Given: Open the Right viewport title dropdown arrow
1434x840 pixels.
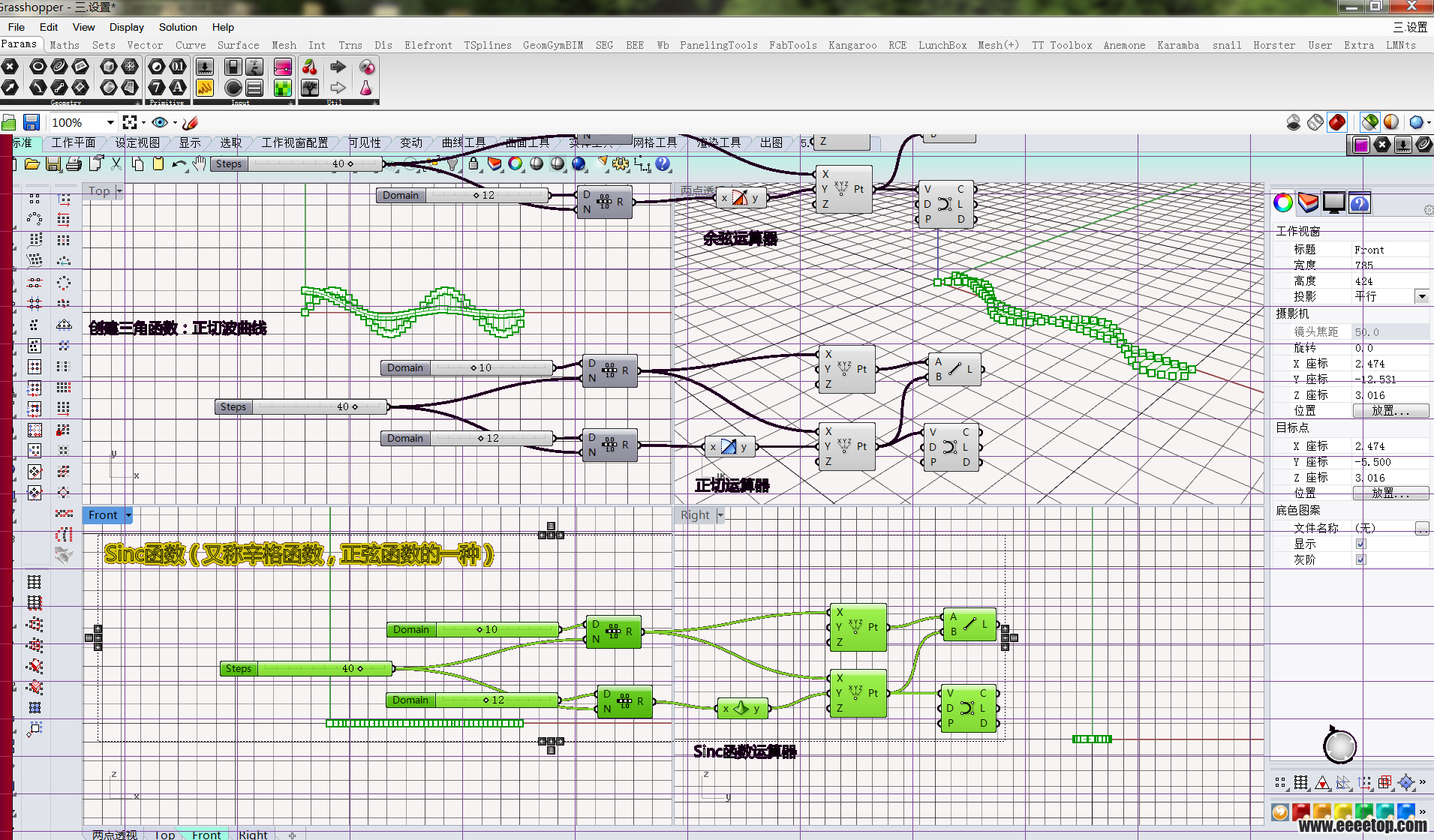Looking at the screenshot, I should coord(720,515).
